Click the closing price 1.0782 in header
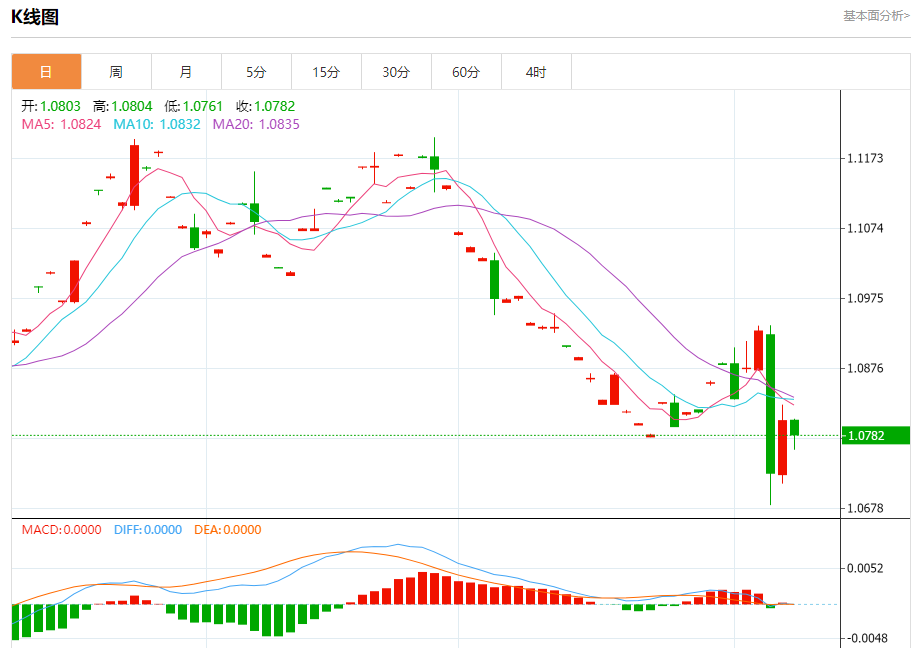The height and width of the screenshot is (648, 916). click(x=275, y=106)
